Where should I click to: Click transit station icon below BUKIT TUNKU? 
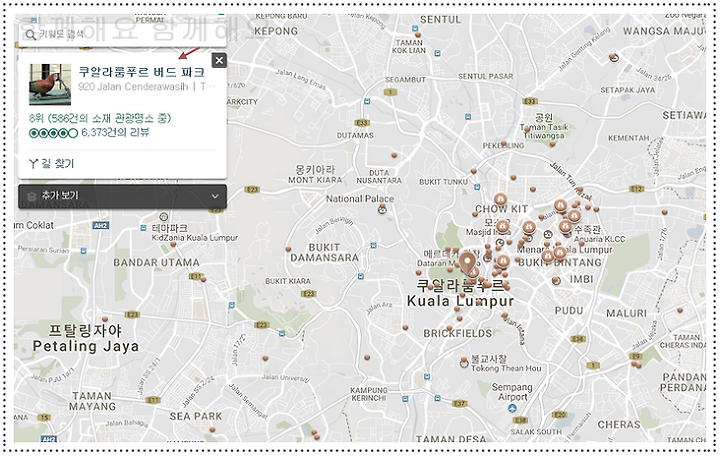[477, 187]
